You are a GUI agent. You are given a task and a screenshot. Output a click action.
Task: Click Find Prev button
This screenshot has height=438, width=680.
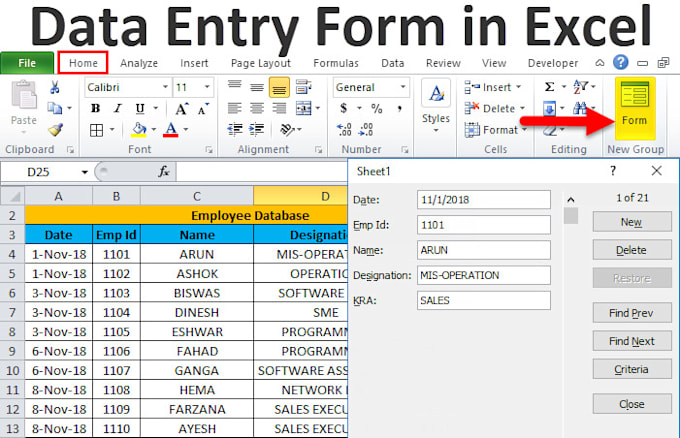632,313
